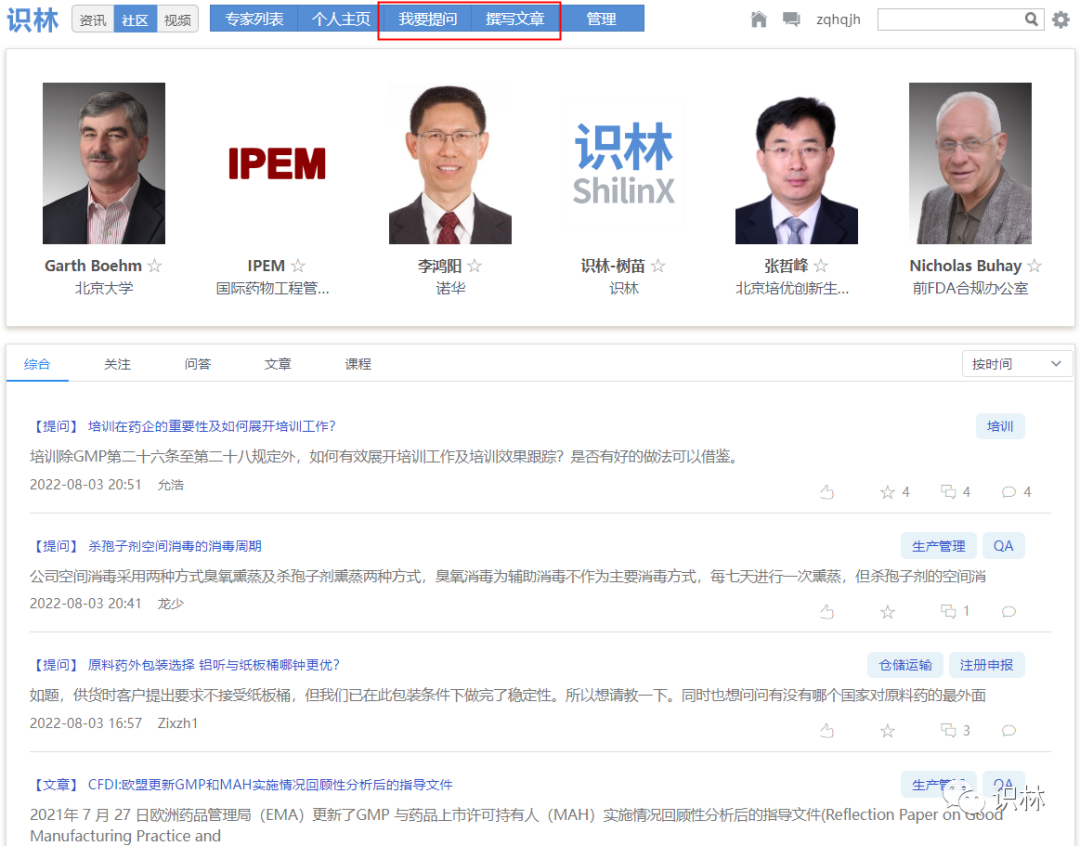The image size is (1080, 846).
Task: Click the search magnifier icon
Action: [x=1032, y=19]
